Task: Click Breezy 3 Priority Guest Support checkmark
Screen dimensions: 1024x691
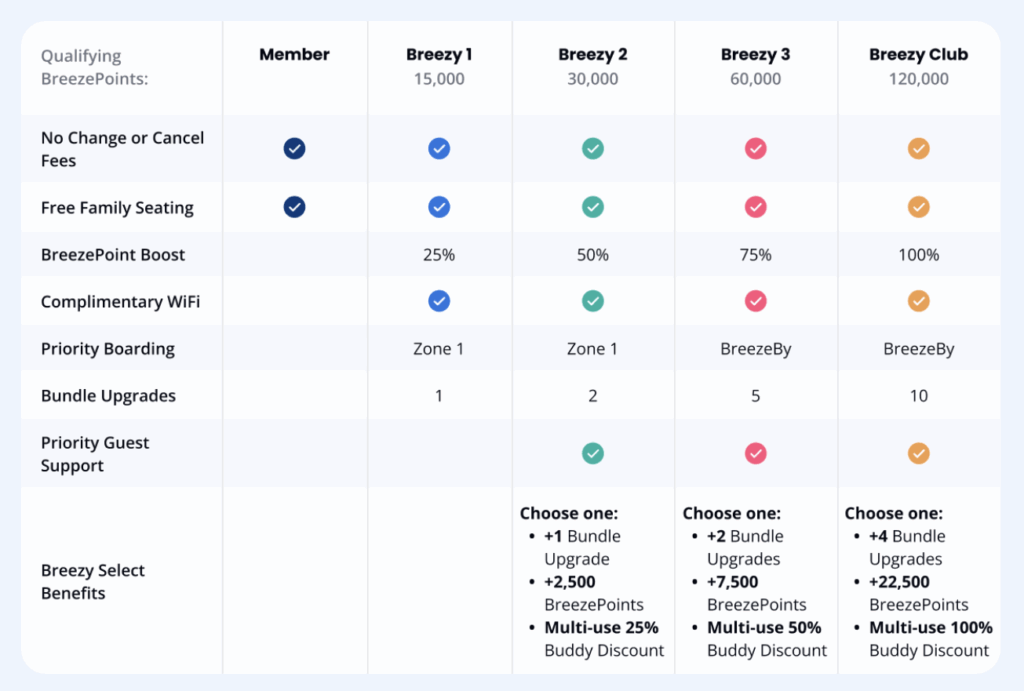Action: click(x=756, y=454)
